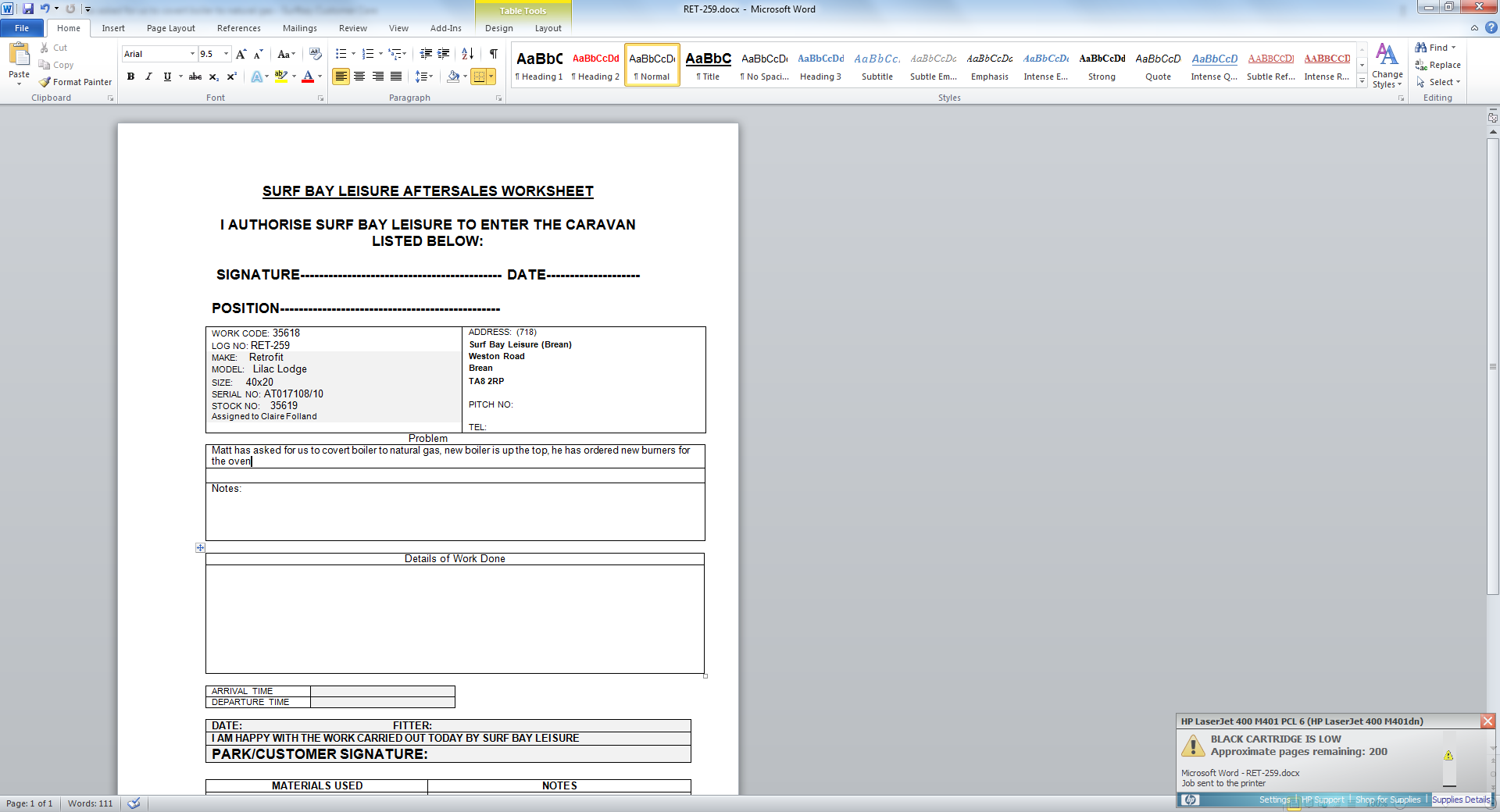1500x812 pixels.
Task: Open Supplies Details in the HP printer popup
Action: 1461,800
